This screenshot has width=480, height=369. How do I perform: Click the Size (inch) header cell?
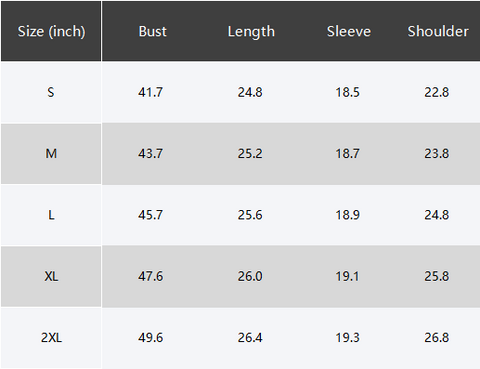coord(51,31)
